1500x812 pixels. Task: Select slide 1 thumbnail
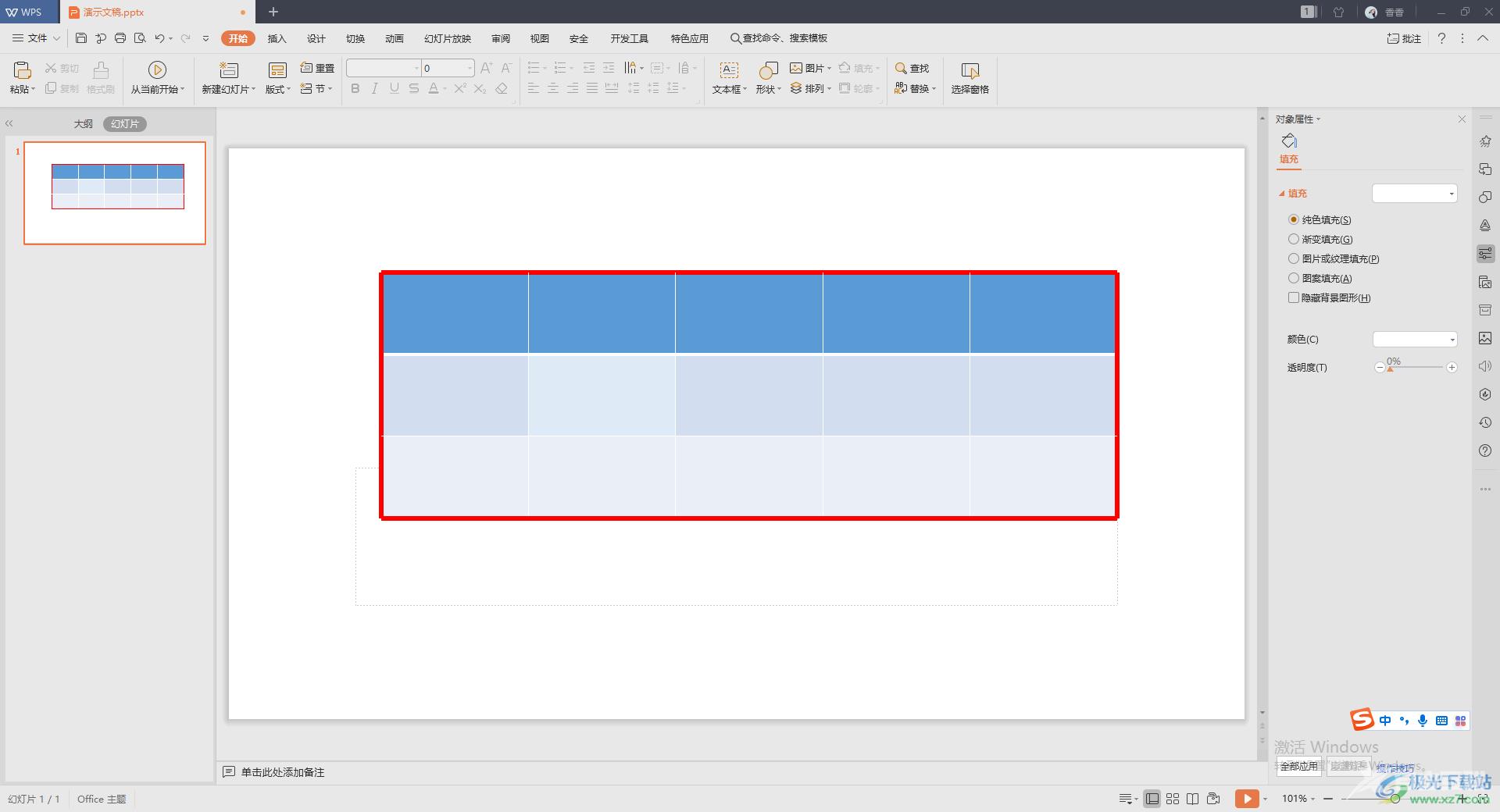tap(115, 193)
